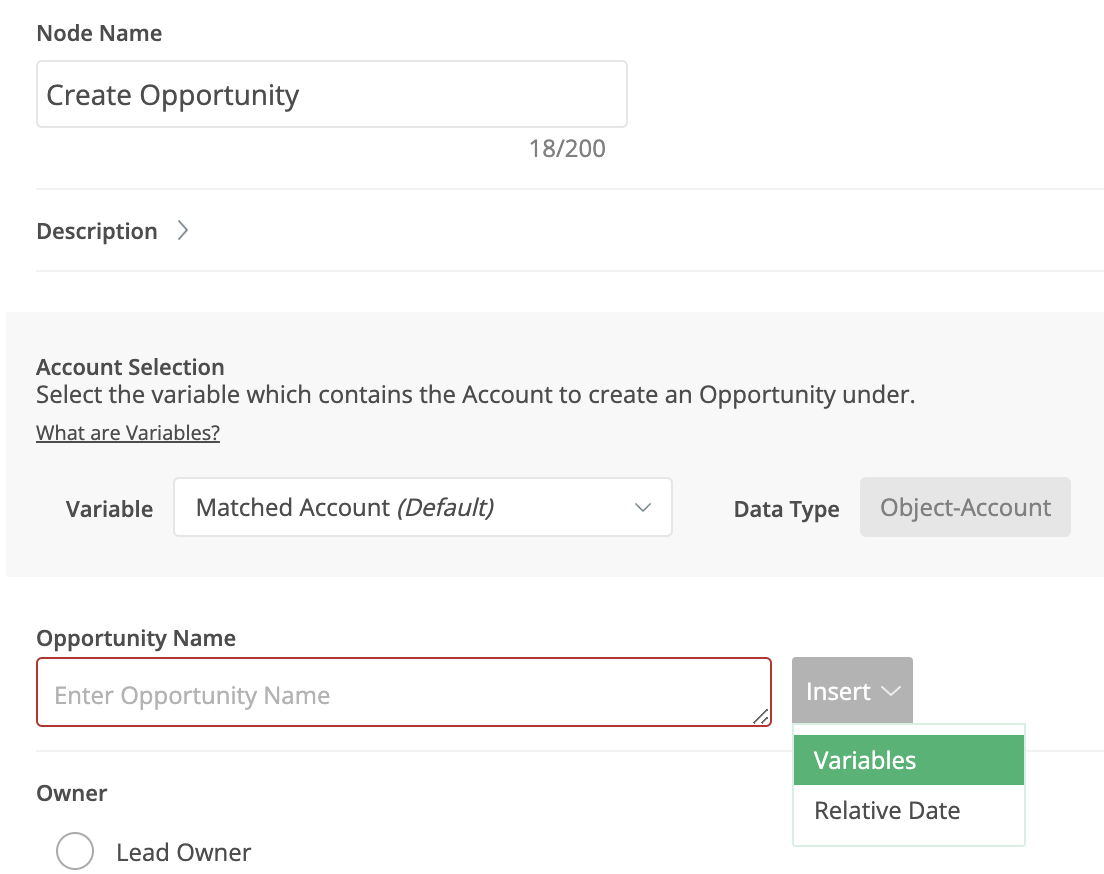Click the Account Selection heading

pos(130,367)
